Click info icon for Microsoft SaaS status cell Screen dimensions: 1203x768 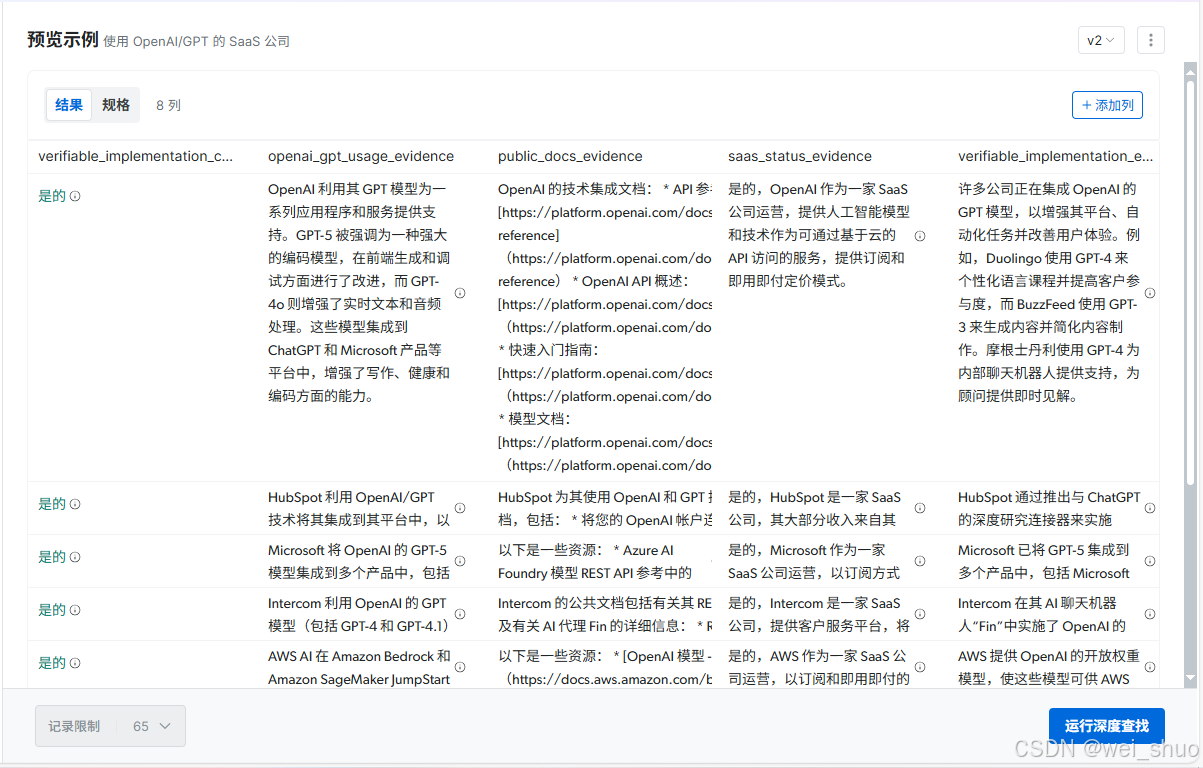tap(920, 561)
